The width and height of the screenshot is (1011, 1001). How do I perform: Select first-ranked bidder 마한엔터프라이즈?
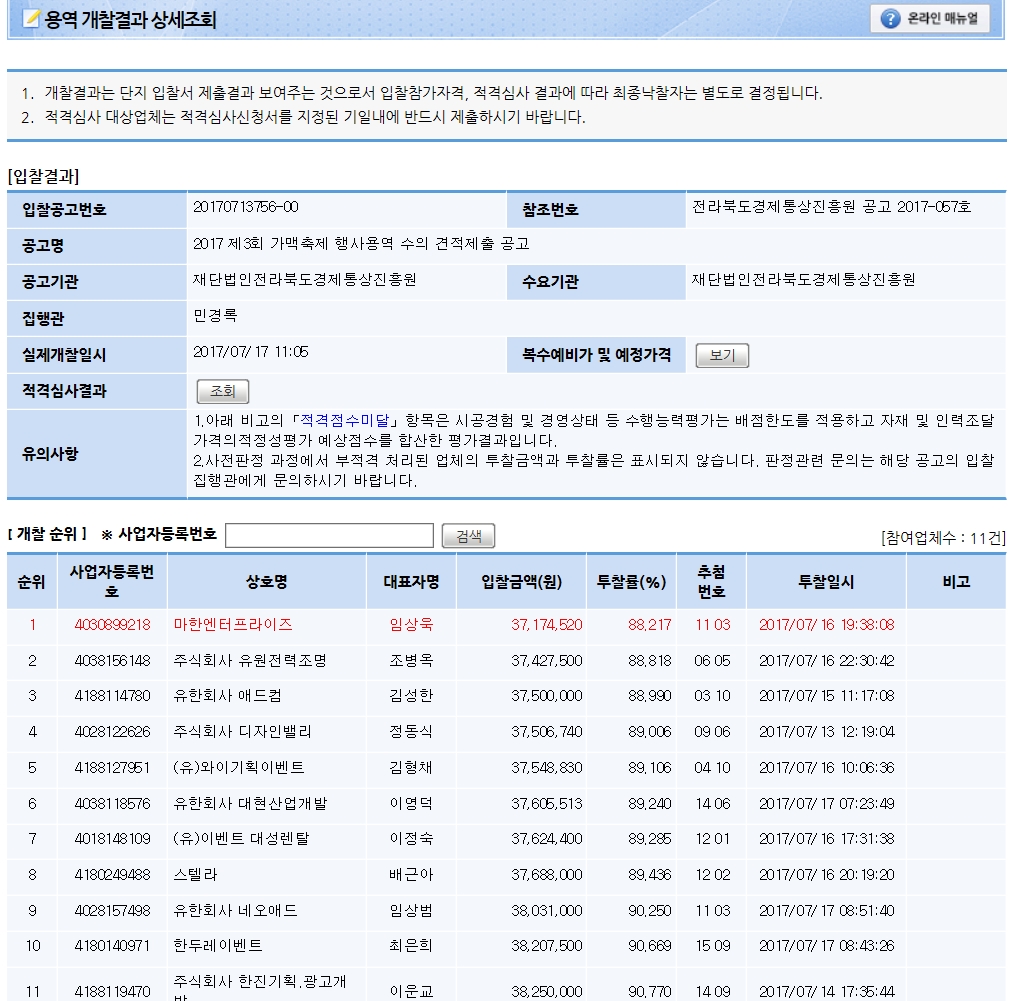click(x=233, y=625)
